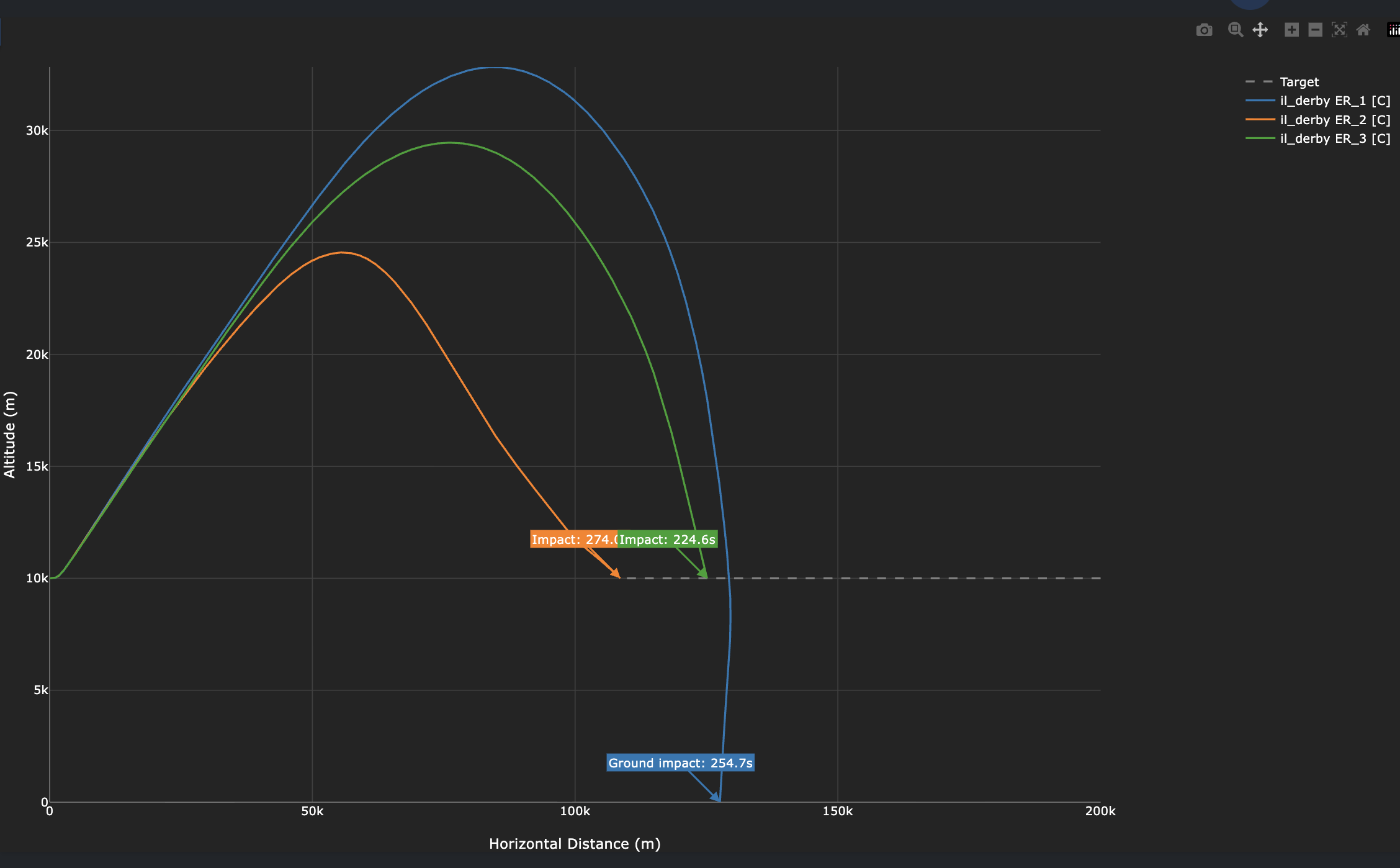Download plot as PNG camera icon
This screenshot has width=1400, height=868.
(1204, 30)
